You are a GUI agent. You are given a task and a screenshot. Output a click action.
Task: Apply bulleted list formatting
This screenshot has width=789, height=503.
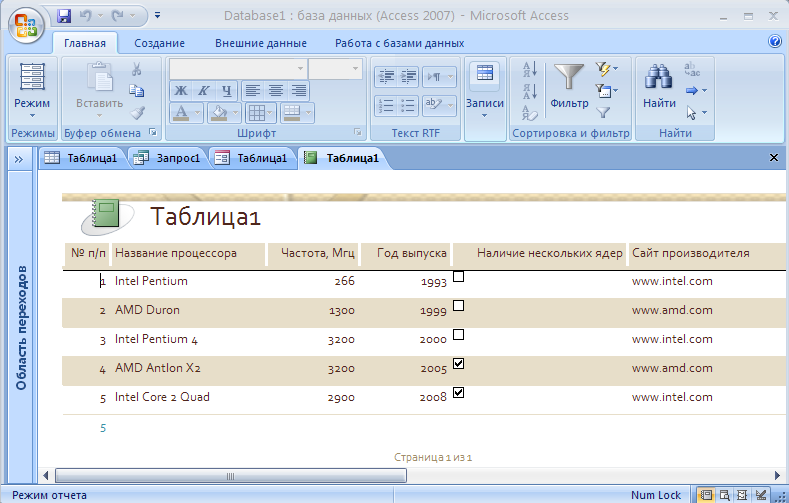[408, 106]
